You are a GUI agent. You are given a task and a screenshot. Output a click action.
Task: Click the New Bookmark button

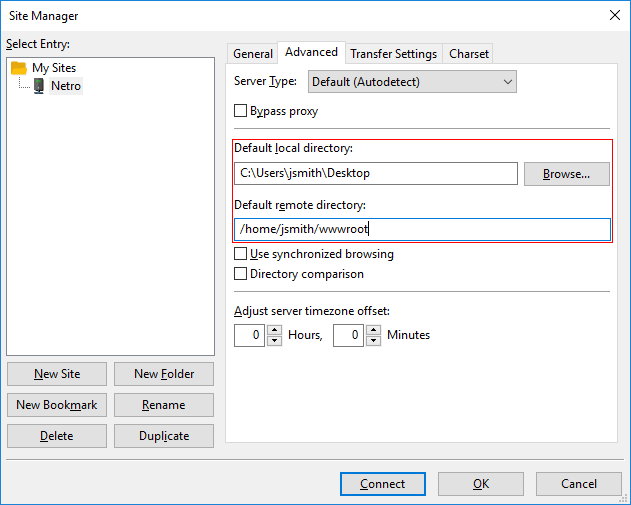click(x=57, y=405)
